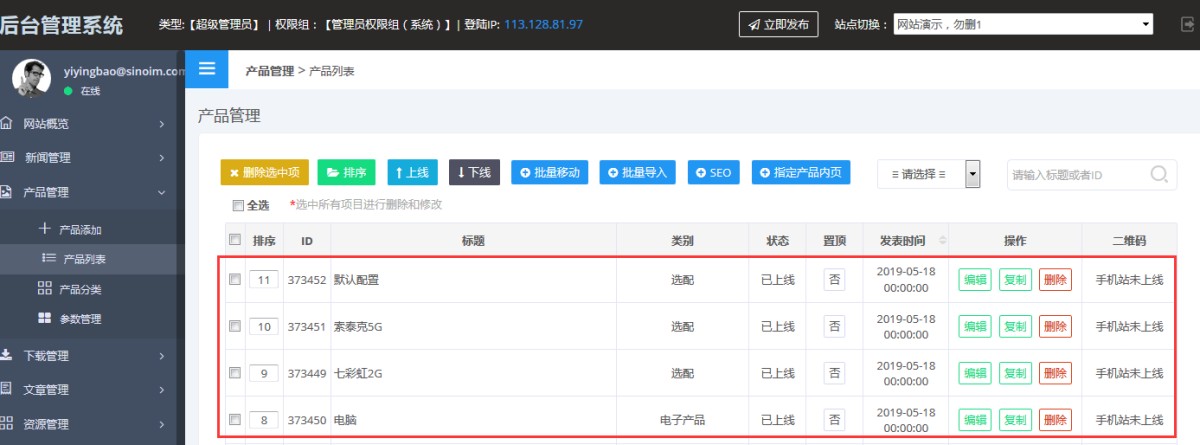Toggle the hamburger sidebar menu button
This screenshot has width=1200, height=445.
[207, 69]
